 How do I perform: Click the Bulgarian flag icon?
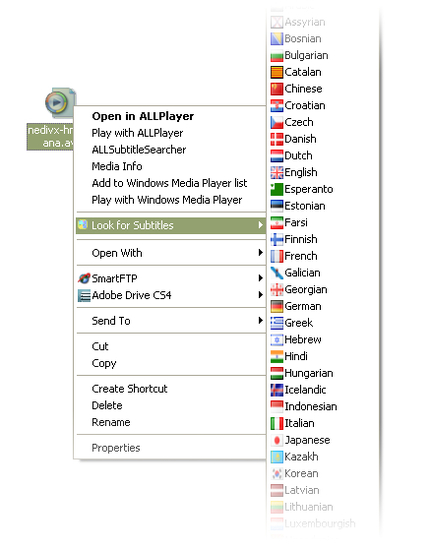point(277,55)
